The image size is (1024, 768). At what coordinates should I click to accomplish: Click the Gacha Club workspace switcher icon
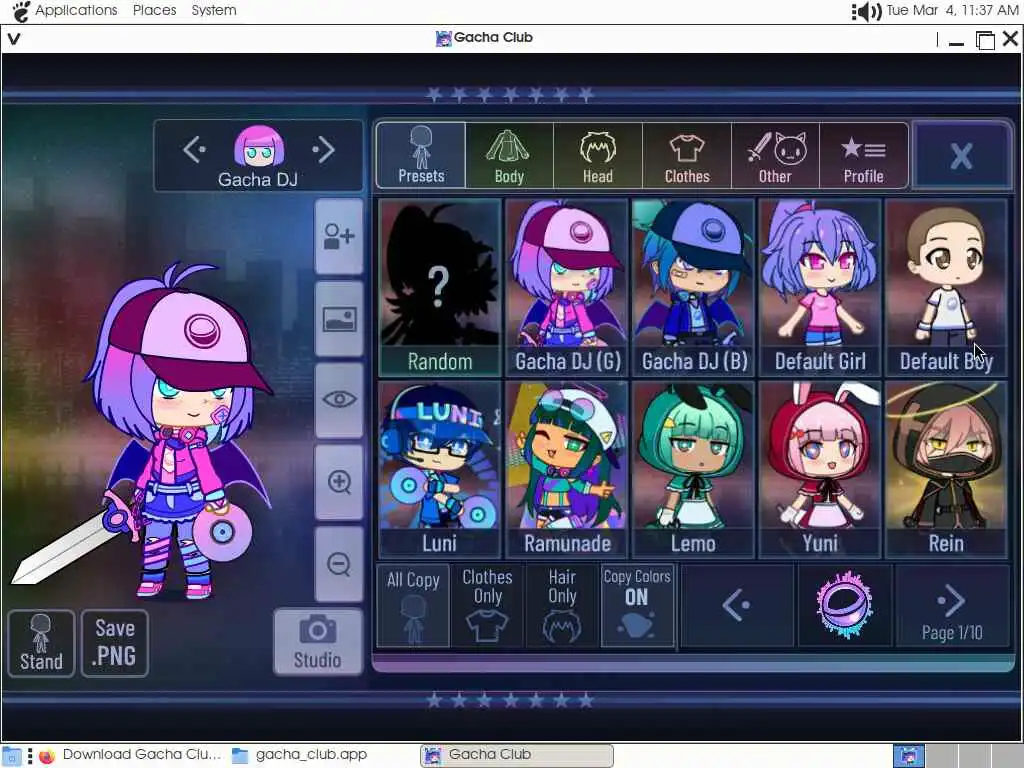[908, 756]
